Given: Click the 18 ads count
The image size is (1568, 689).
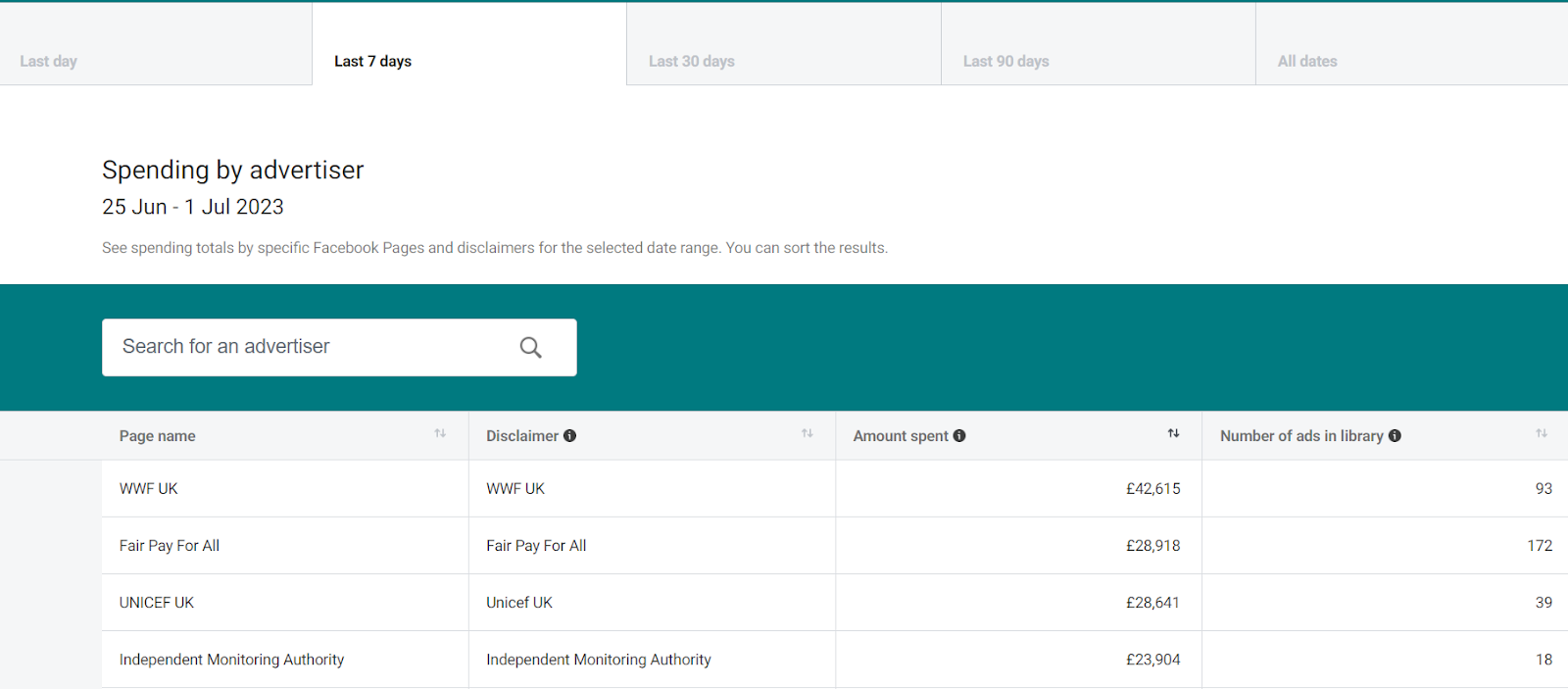Looking at the screenshot, I should coord(1543,660).
